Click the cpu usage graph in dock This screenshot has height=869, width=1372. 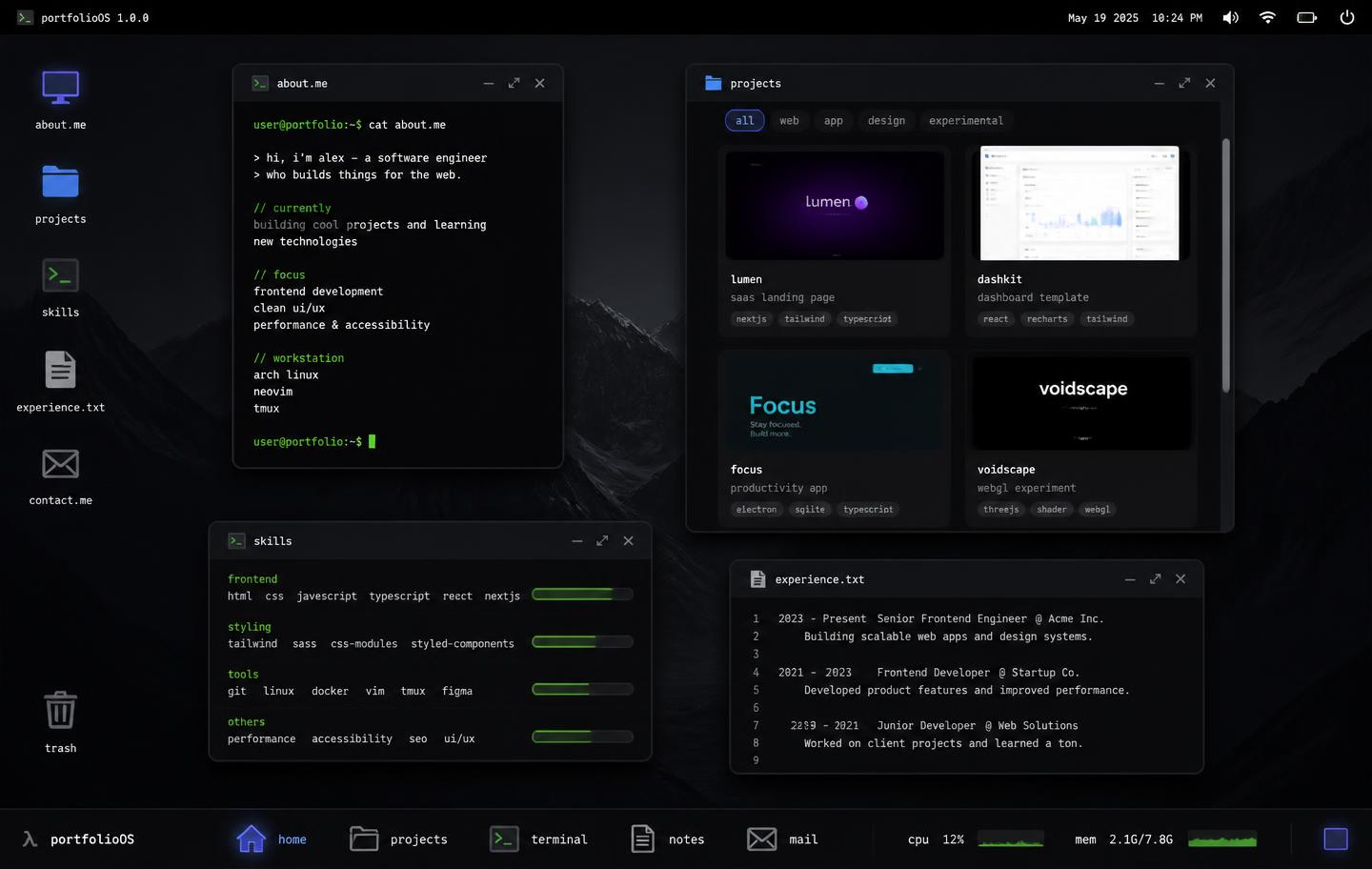point(1011,839)
